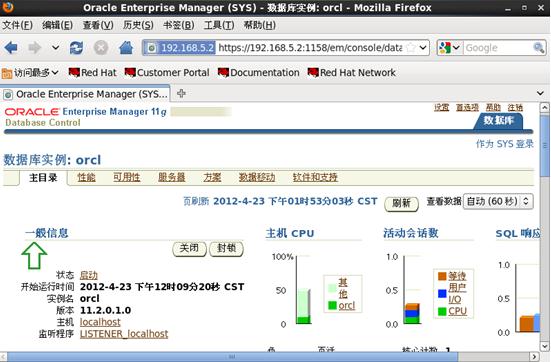Click the vertical scrollbar up arrow
Image resolution: width=551 pixels, height=362 pixels.
[544, 107]
